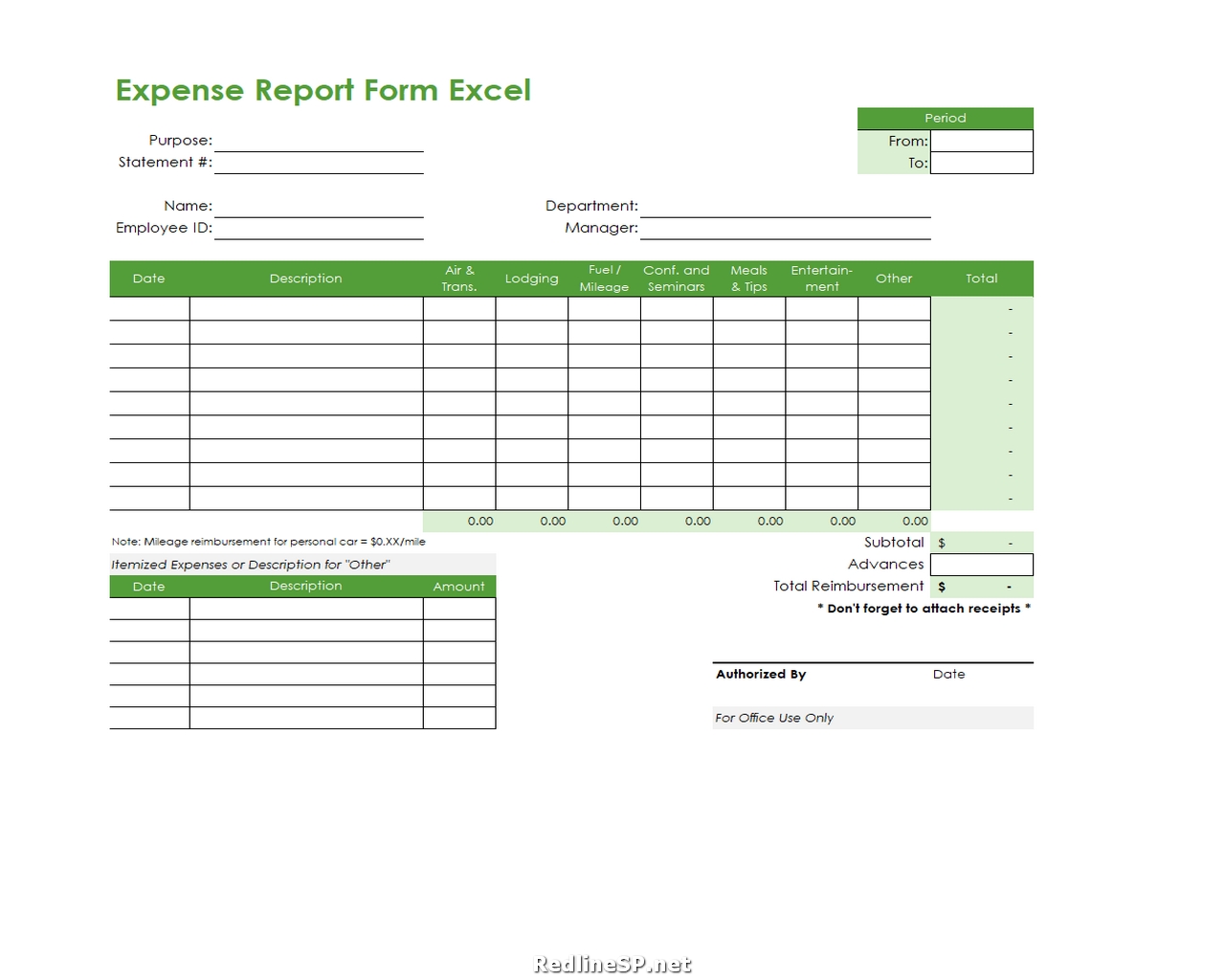Select last row Other cell in main table

(894, 499)
